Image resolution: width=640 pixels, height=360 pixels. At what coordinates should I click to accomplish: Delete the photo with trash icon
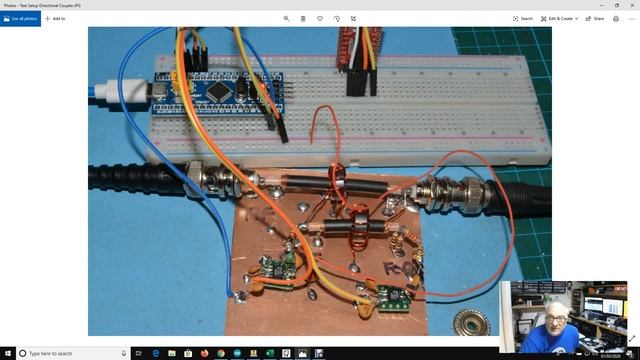tap(303, 19)
